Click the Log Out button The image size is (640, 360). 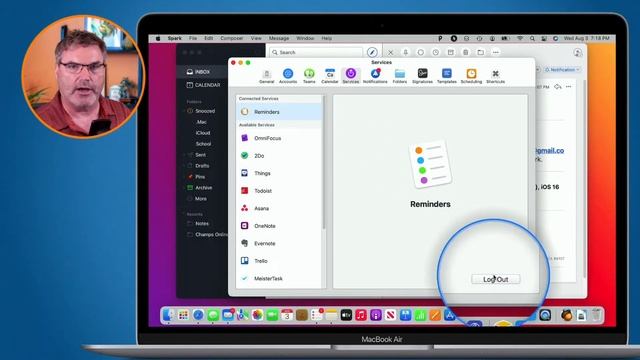pos(496,279)
